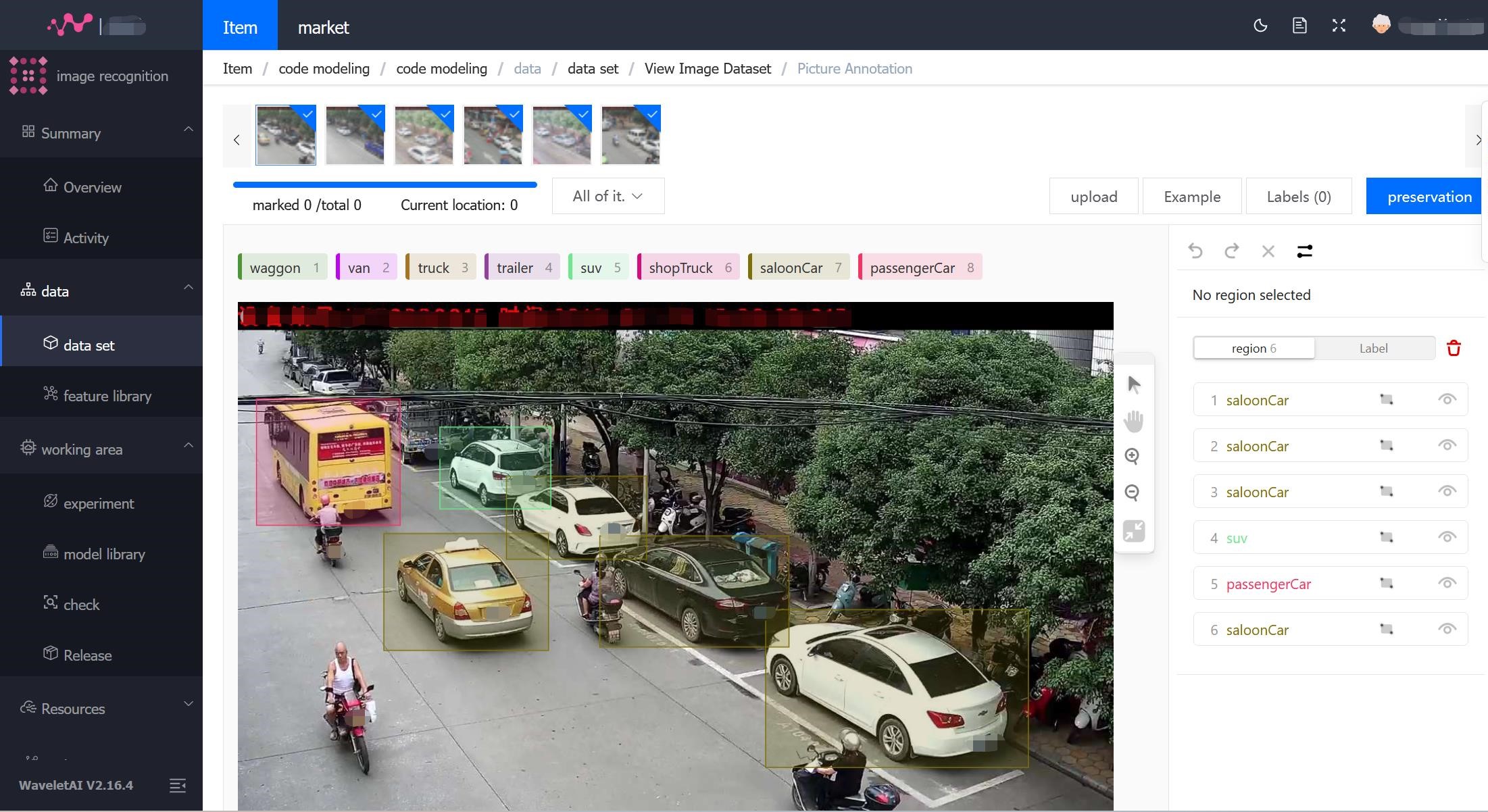Collapse the Summary sidebar section
Image resolution: width=1488 pixels, height=812 pixels.
[189, 129]
